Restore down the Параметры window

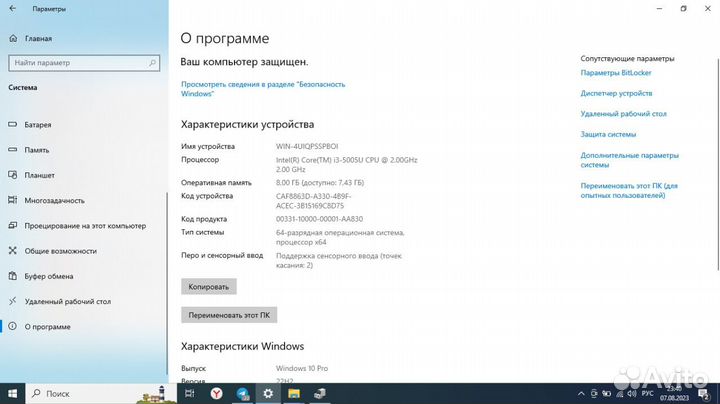(x=683, y=8)
